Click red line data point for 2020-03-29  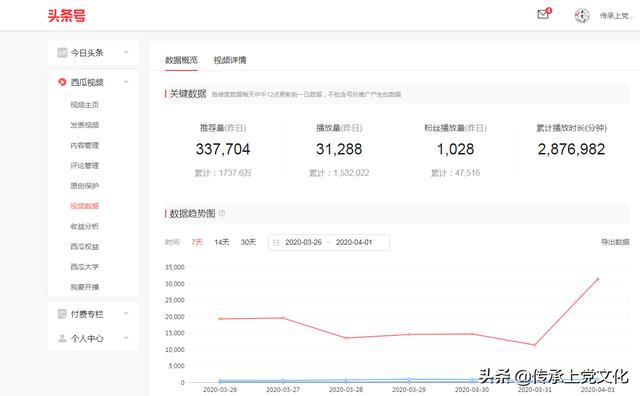tap(409, 334)
